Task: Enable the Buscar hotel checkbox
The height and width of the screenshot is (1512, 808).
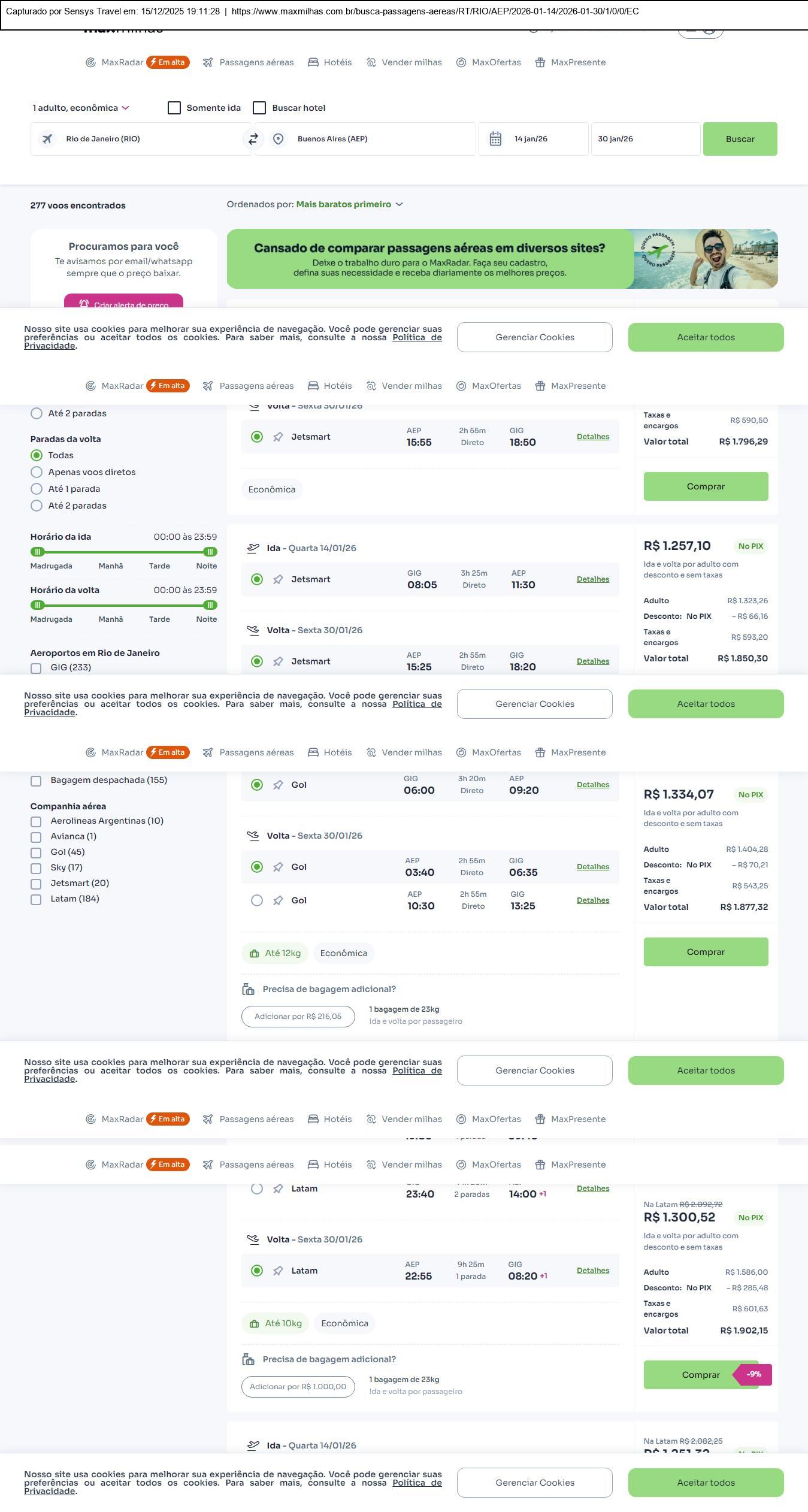Action: coord(259,108)
